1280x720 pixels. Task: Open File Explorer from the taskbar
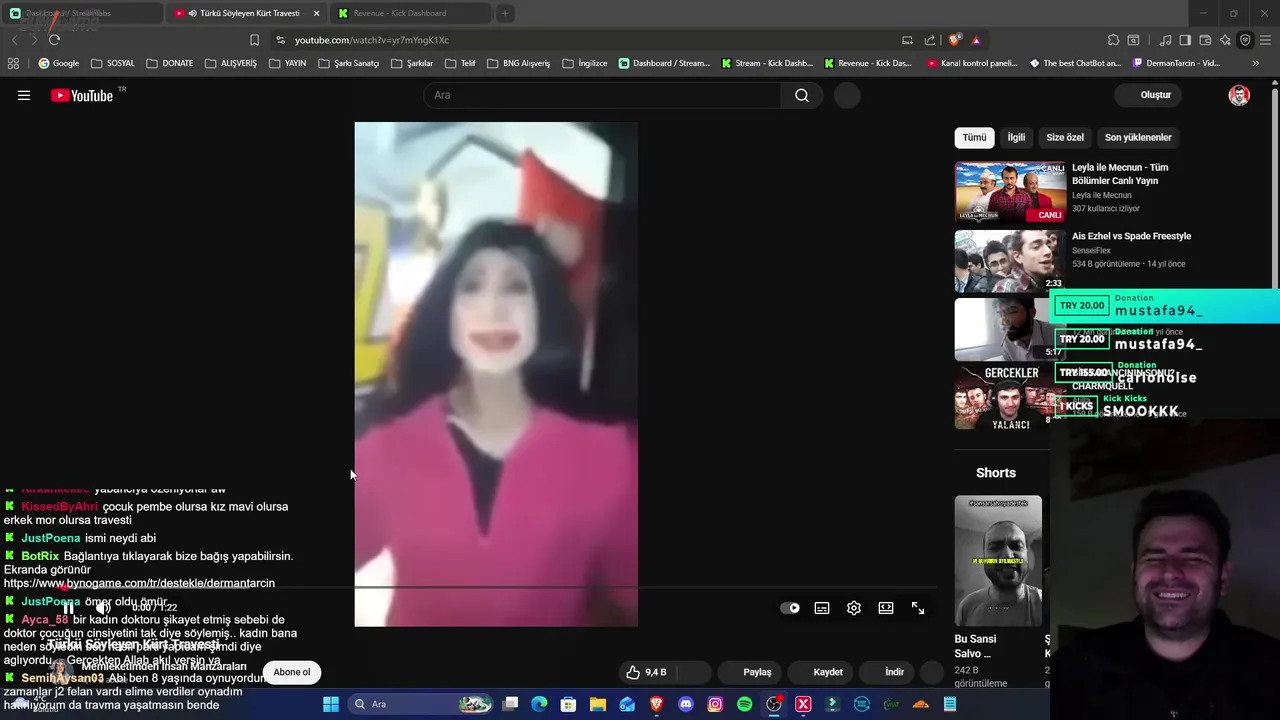pos(598,704)
